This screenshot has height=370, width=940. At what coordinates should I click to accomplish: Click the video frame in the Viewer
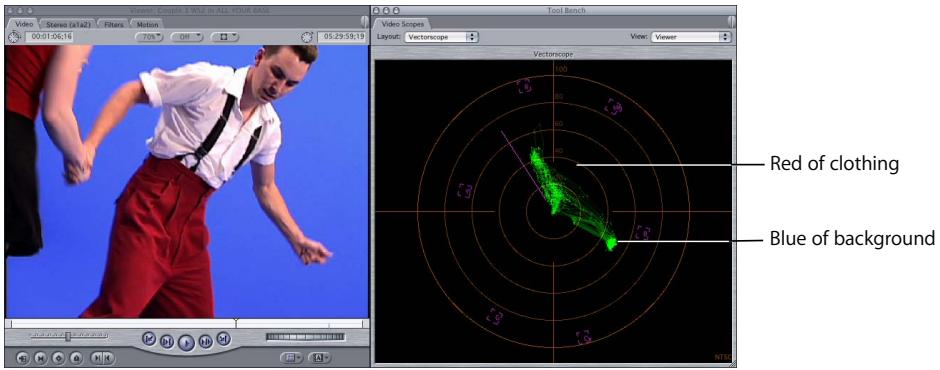(186, 181)
